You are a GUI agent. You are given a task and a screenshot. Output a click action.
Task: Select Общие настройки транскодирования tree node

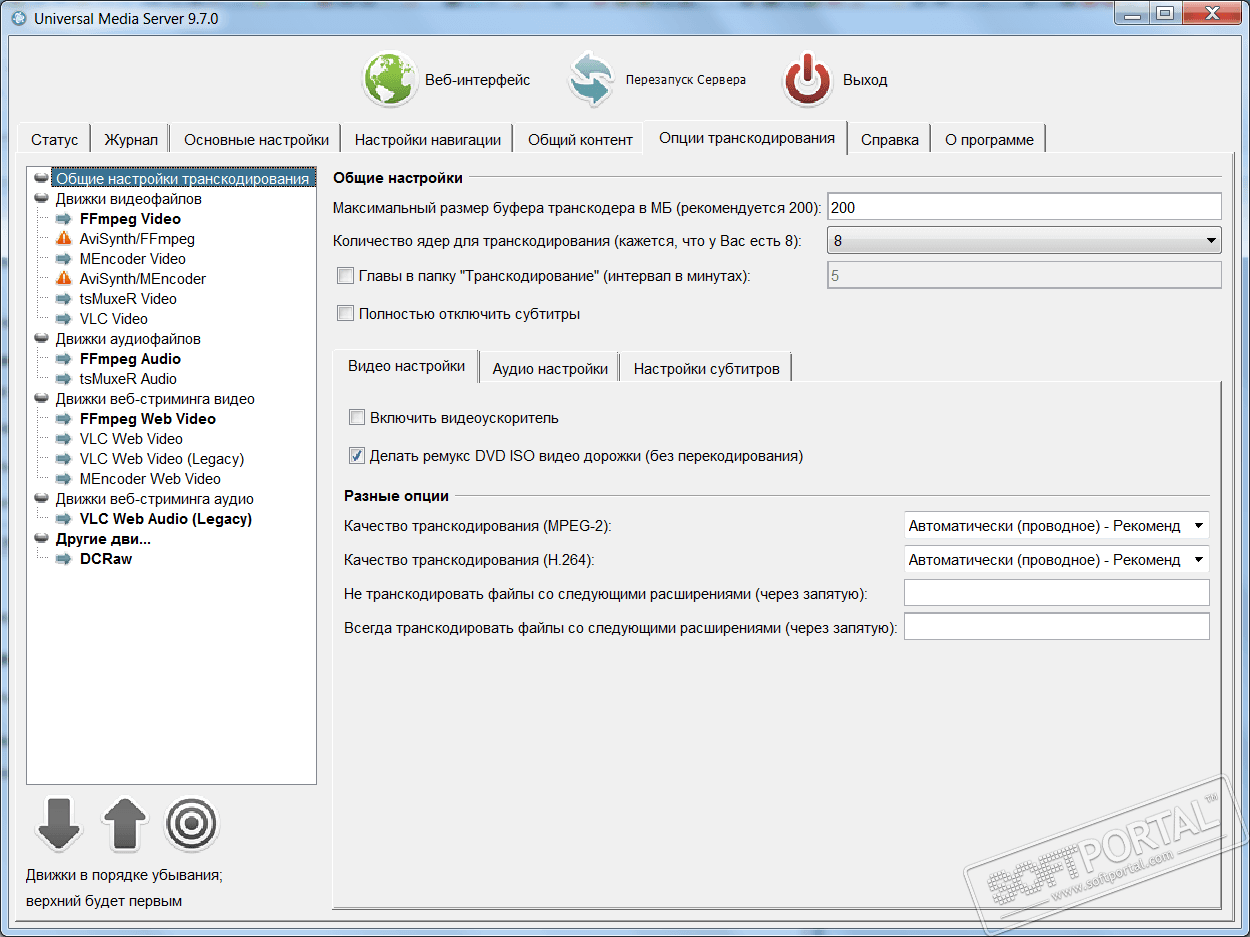182,179
